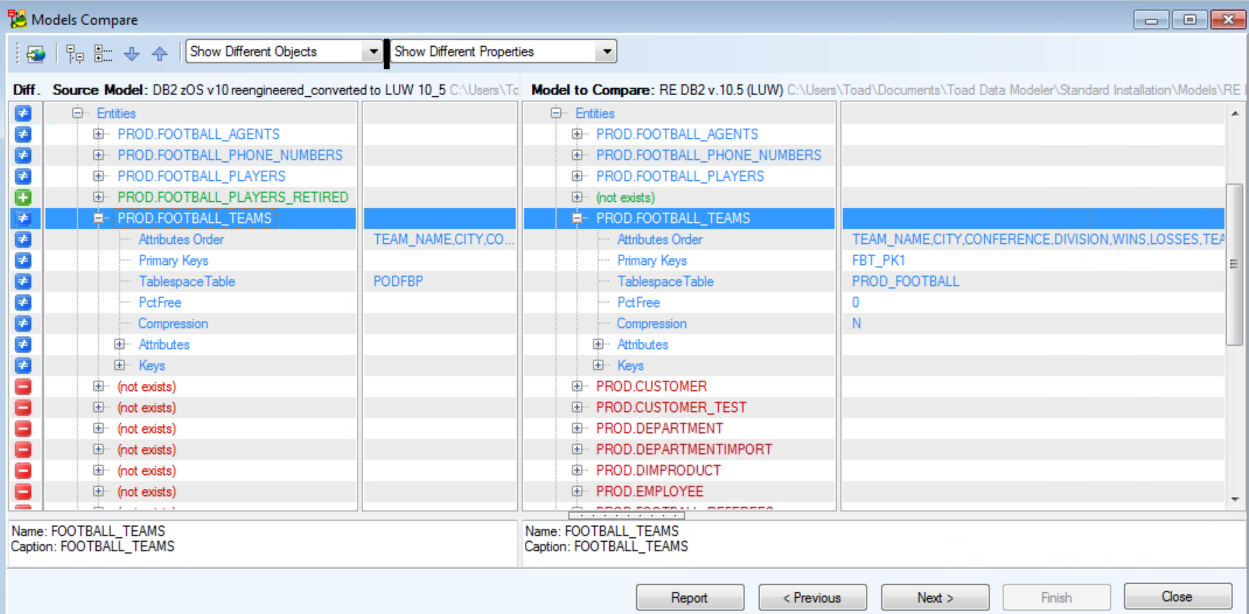Screen dimensions: 1249x614
Task: Click the red minus icon for PROD.CUSTOMER row
Action: [23, 386]
